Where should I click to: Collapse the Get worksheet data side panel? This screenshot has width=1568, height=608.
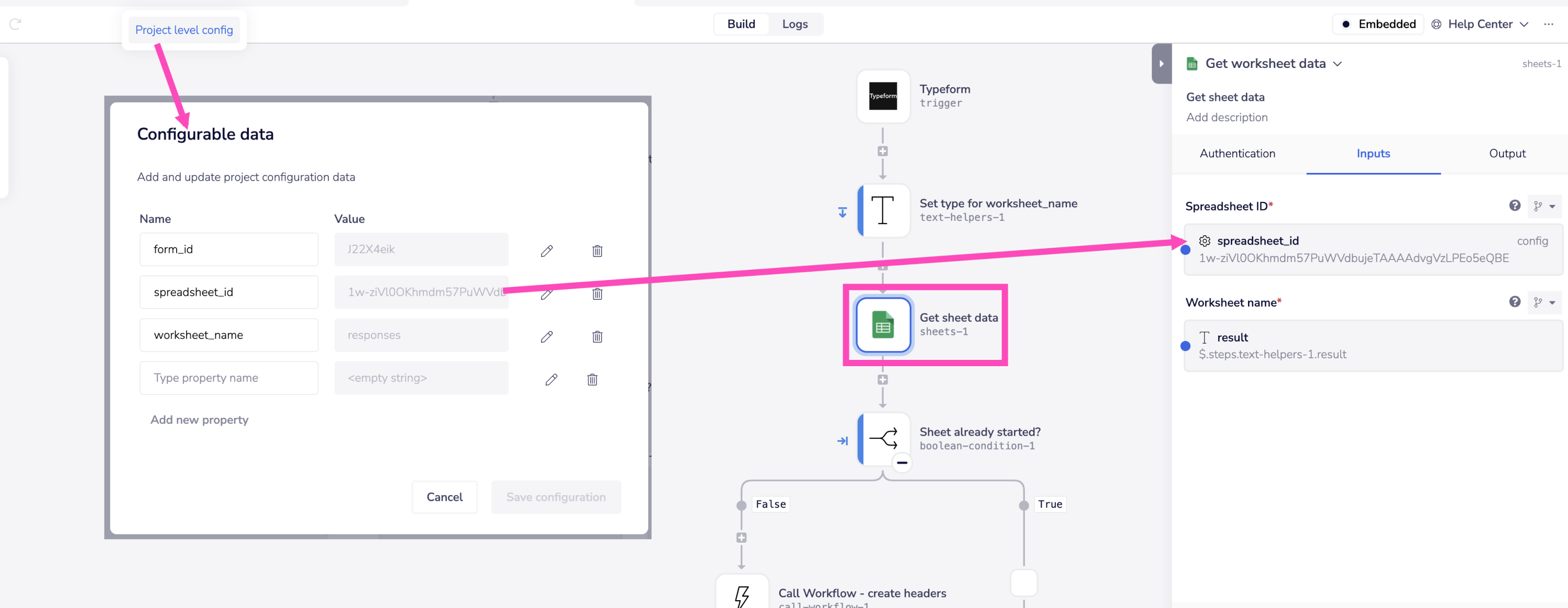point(1161,63)
